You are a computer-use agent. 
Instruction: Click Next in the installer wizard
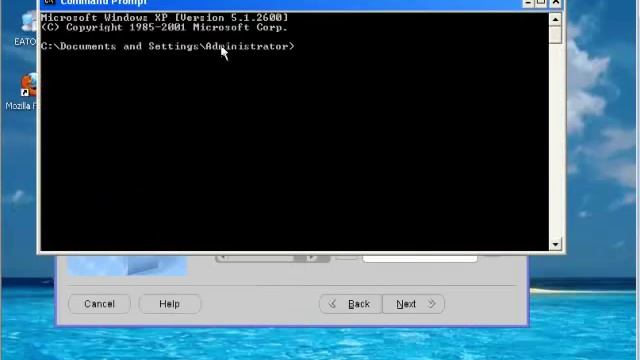(413, 304)
